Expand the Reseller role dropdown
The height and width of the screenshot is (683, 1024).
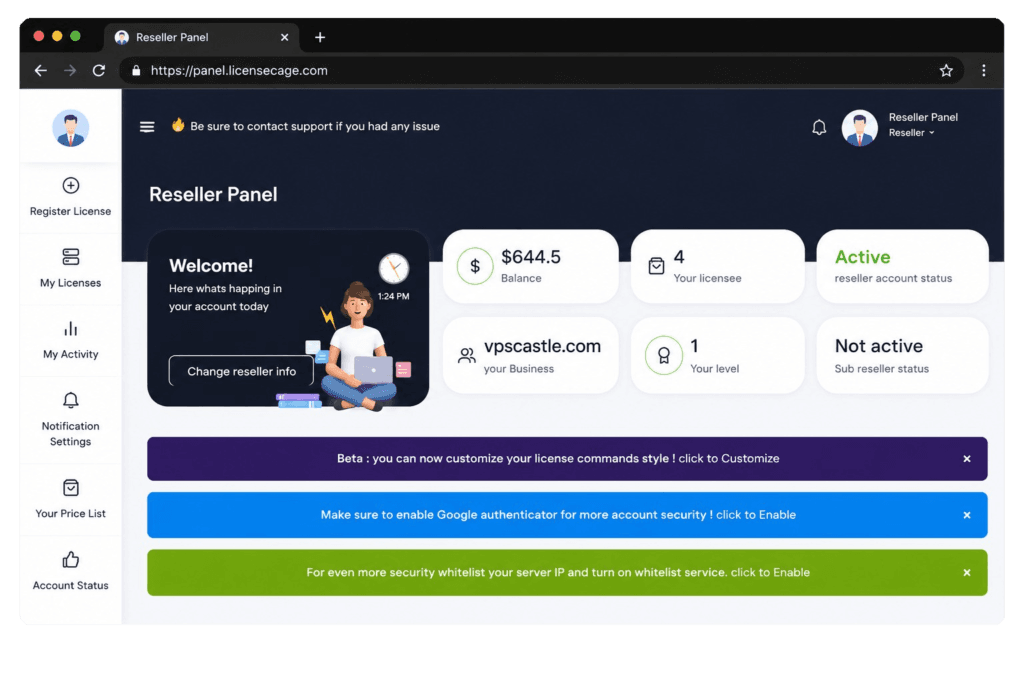coord(911,133)
